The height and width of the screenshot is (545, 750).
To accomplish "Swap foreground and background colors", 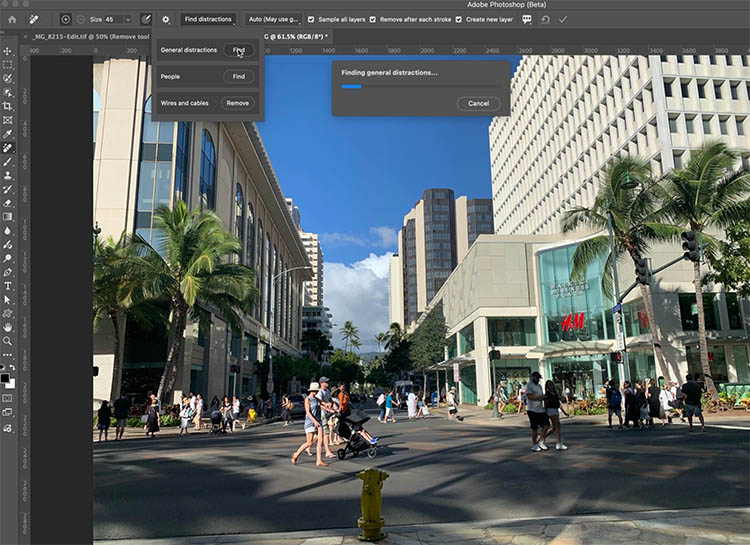I will tap(12, 367).
